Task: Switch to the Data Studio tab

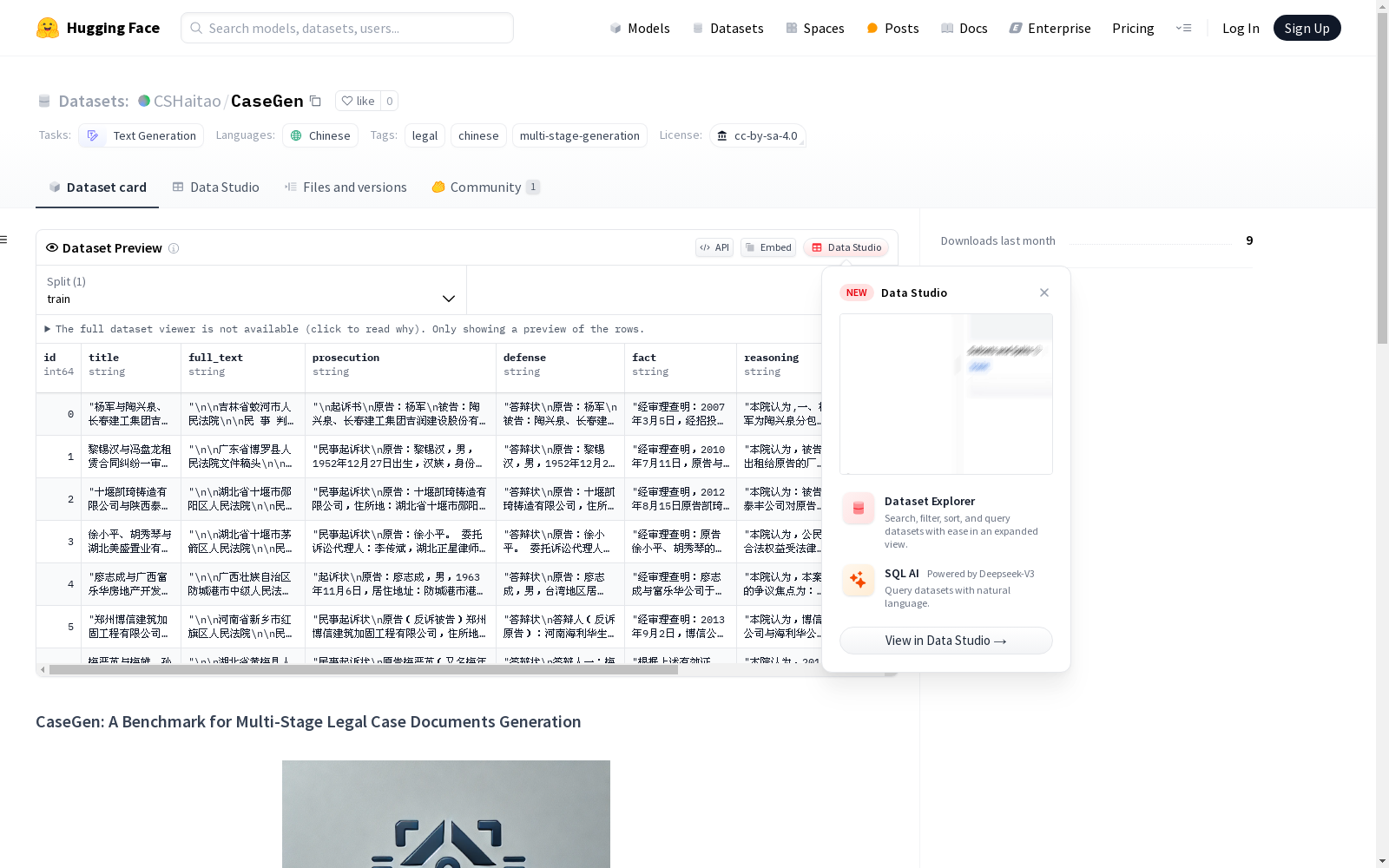Action: [x=216, y=187]
